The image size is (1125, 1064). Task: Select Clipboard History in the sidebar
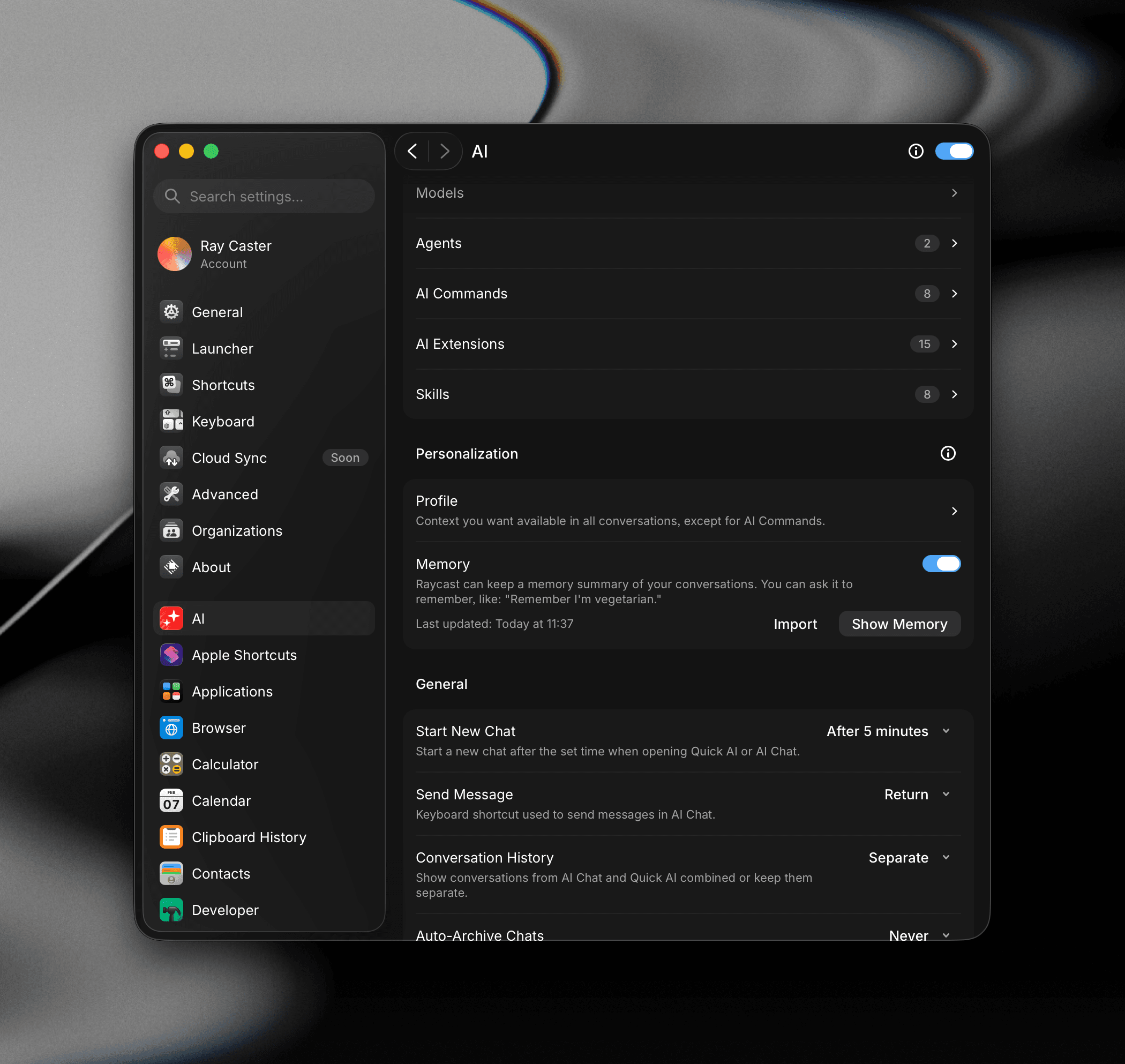(x=264, y=836)
